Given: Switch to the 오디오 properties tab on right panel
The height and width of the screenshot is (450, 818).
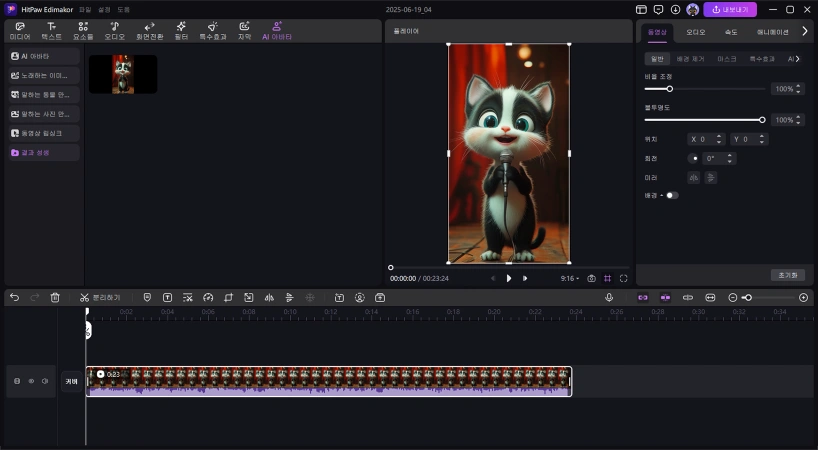Looking at the screenshot, I should [695, 32].
